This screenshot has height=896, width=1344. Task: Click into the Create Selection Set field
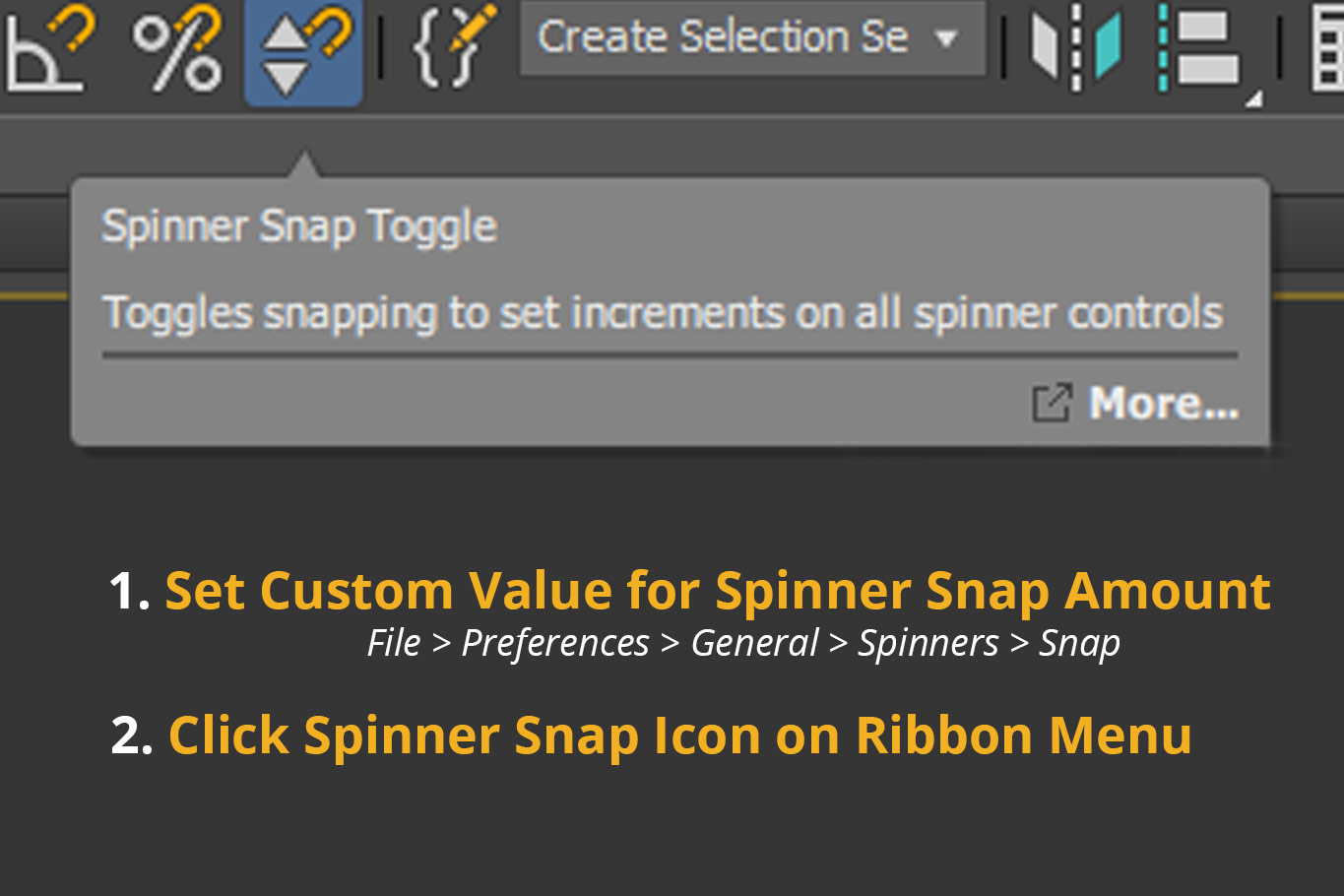(x=723, y=37)
